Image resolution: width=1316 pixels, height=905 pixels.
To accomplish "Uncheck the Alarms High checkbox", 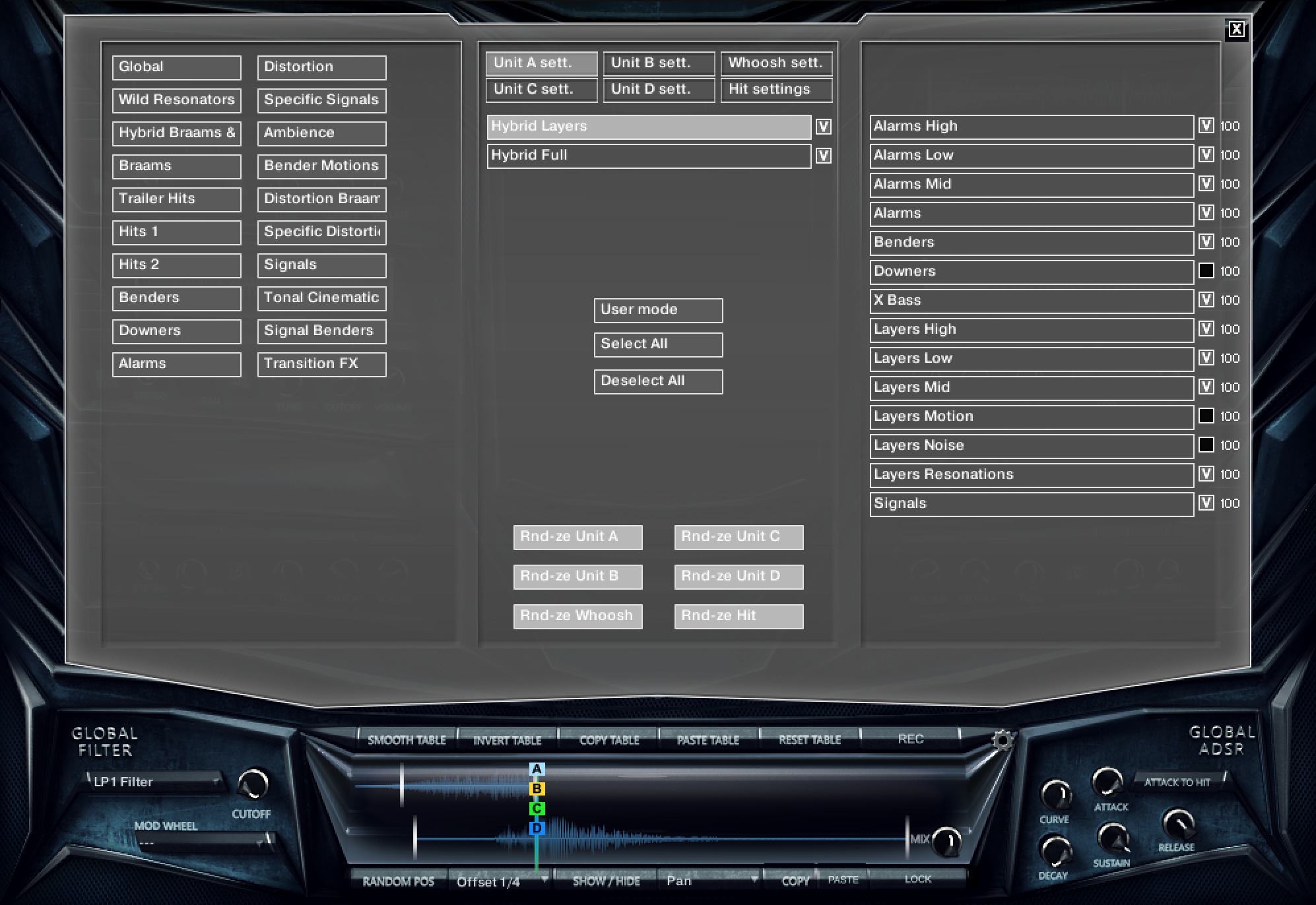I will pos(1206,125).
